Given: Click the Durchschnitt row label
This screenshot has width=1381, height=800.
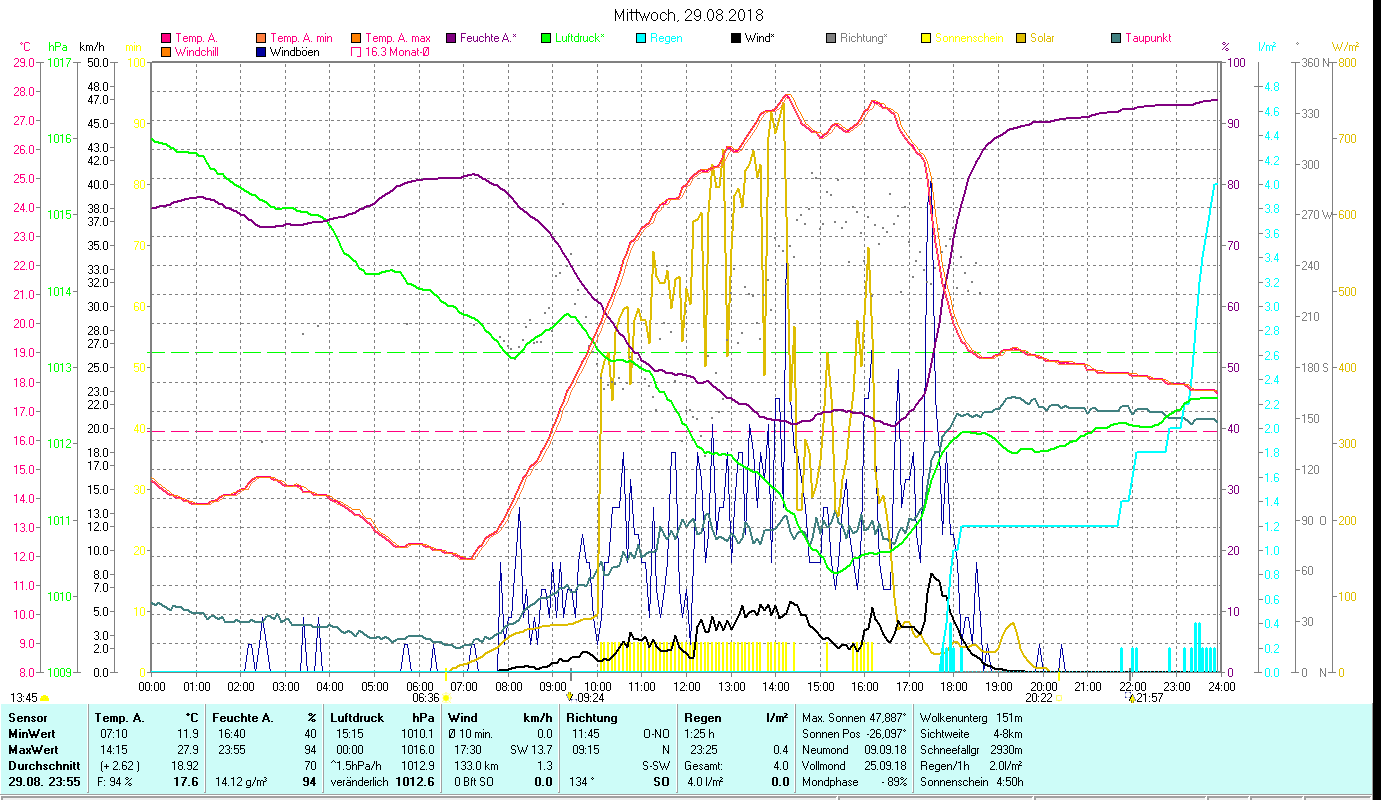Looking at the screenshot, I should [43, 764].
